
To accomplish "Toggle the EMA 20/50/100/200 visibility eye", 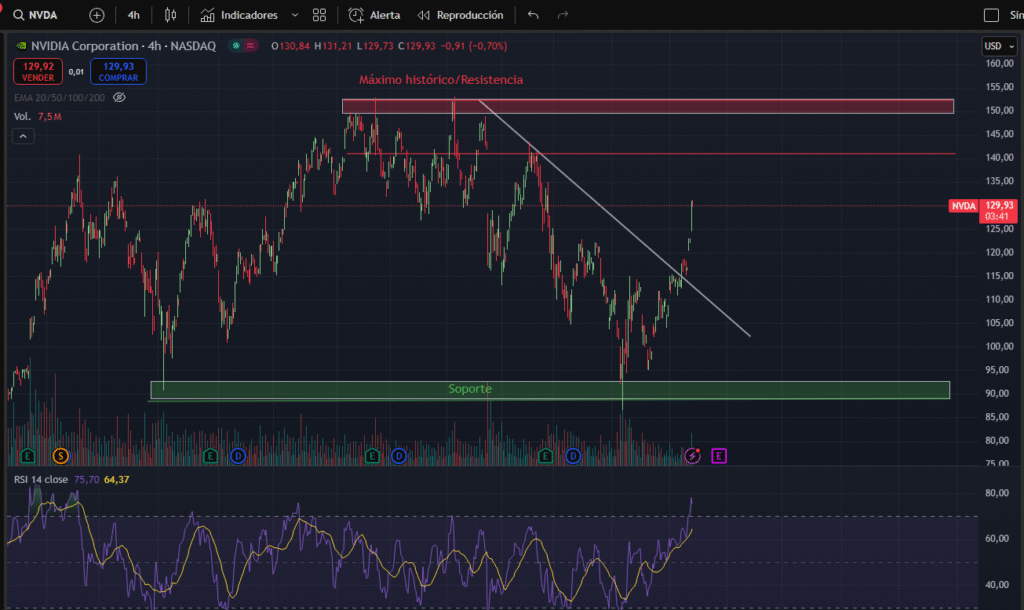I will click(x=119, y=97).
